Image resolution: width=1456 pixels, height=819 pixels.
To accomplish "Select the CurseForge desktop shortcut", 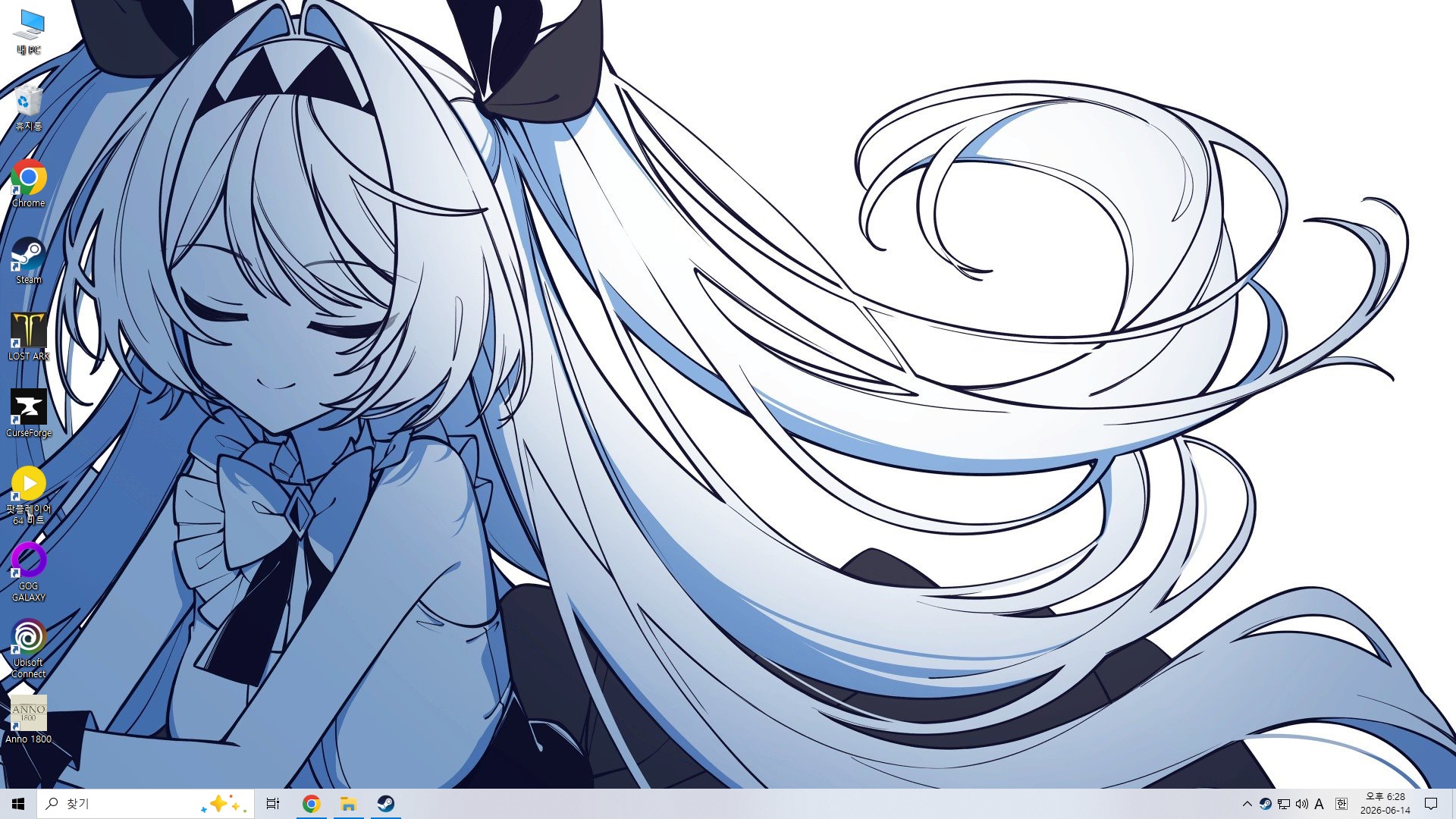I will pyautogui.click(x=29, y=414).
